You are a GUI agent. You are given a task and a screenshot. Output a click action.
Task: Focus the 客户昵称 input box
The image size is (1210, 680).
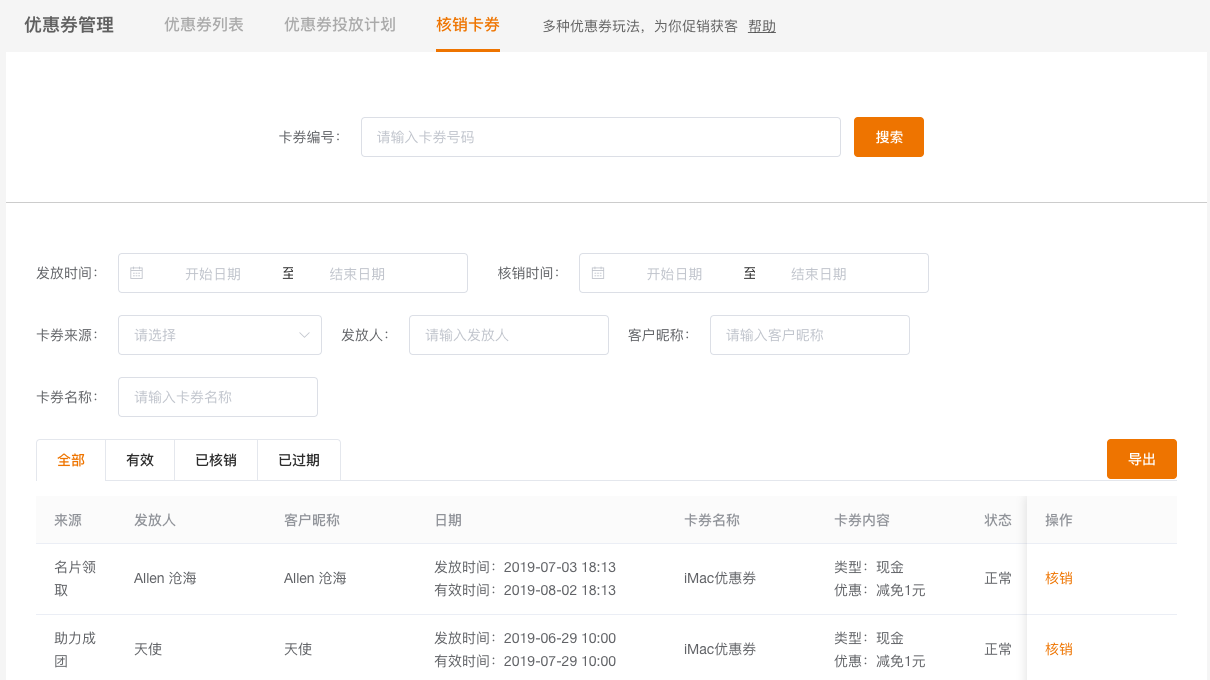point(809,335)
